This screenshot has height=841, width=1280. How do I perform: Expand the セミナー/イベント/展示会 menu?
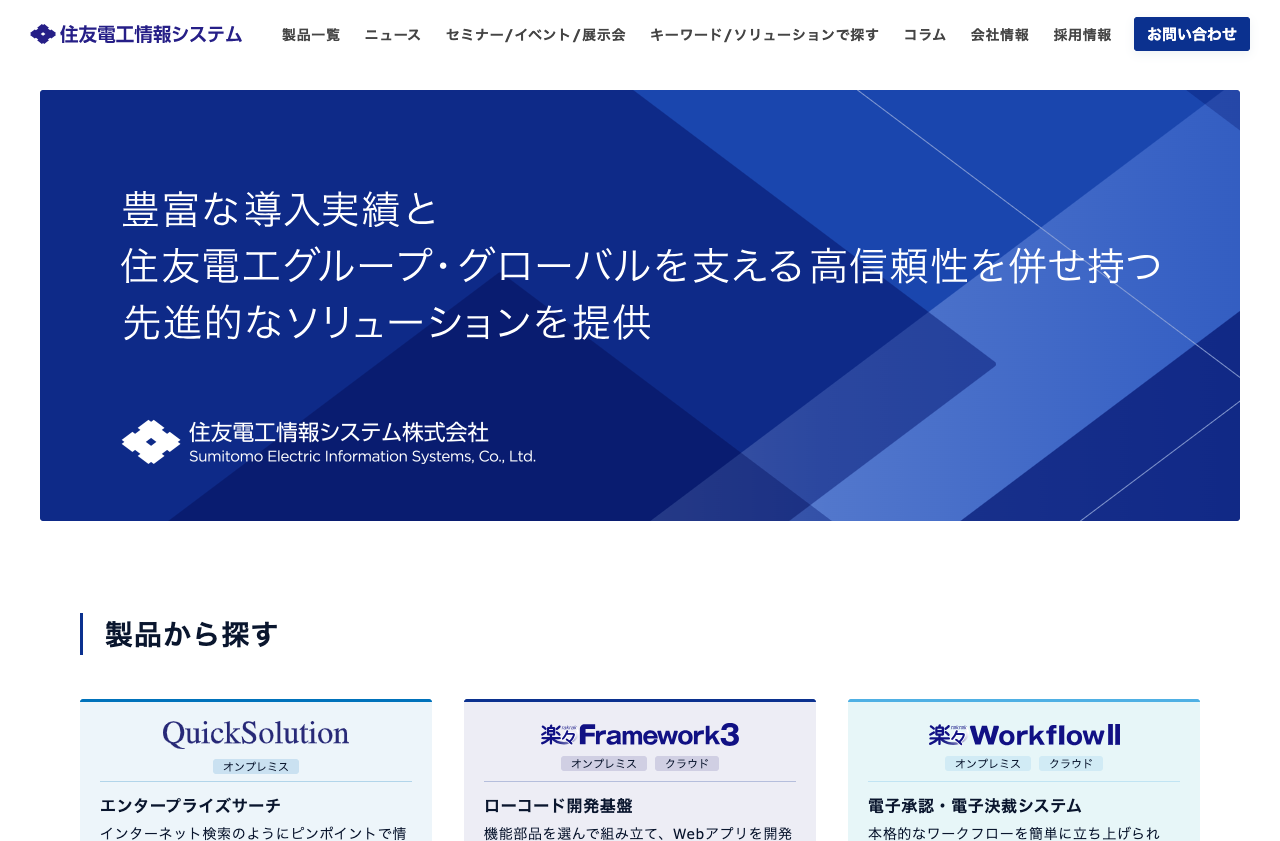(535, 34)
